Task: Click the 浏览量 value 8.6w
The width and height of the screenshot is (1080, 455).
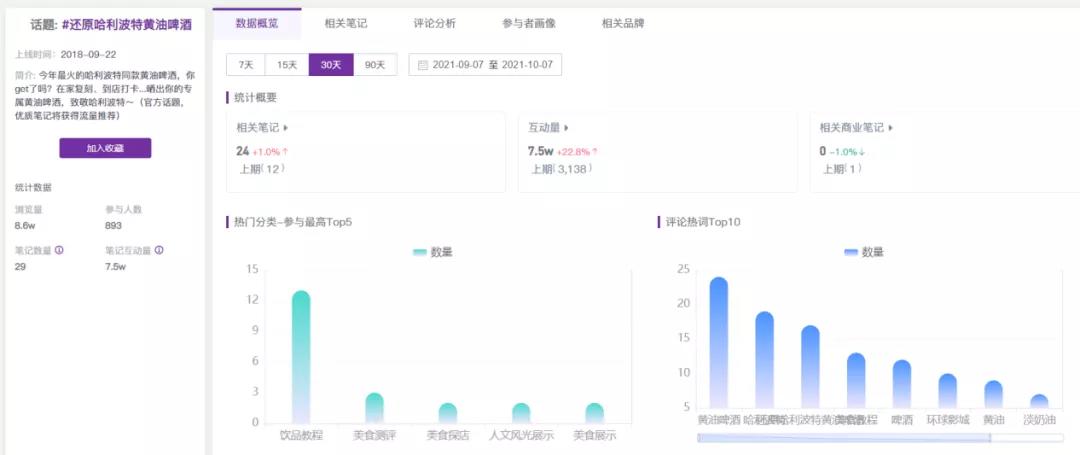Action: [25, 226]
